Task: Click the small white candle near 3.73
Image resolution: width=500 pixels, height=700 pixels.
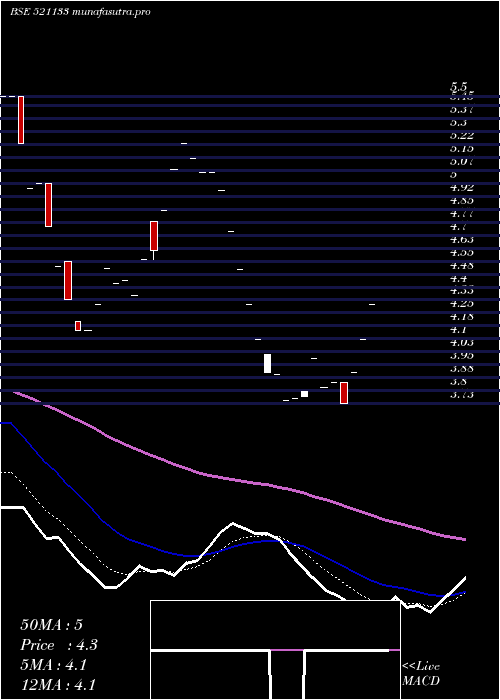Action: pos(304,394)
